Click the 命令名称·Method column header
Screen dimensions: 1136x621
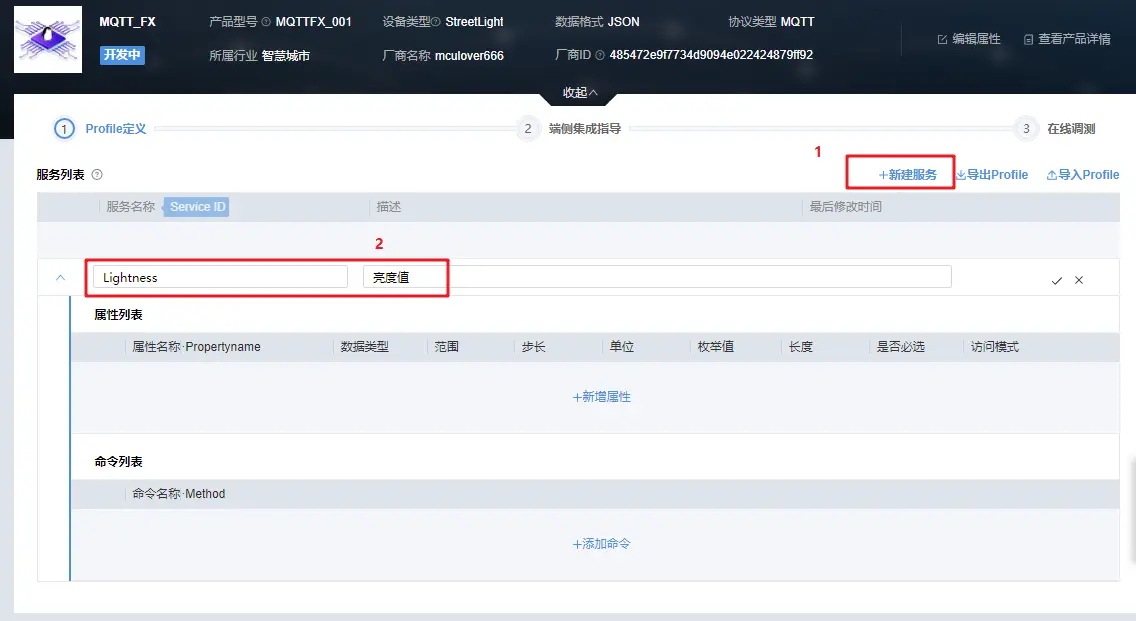[x=178, y=494]
